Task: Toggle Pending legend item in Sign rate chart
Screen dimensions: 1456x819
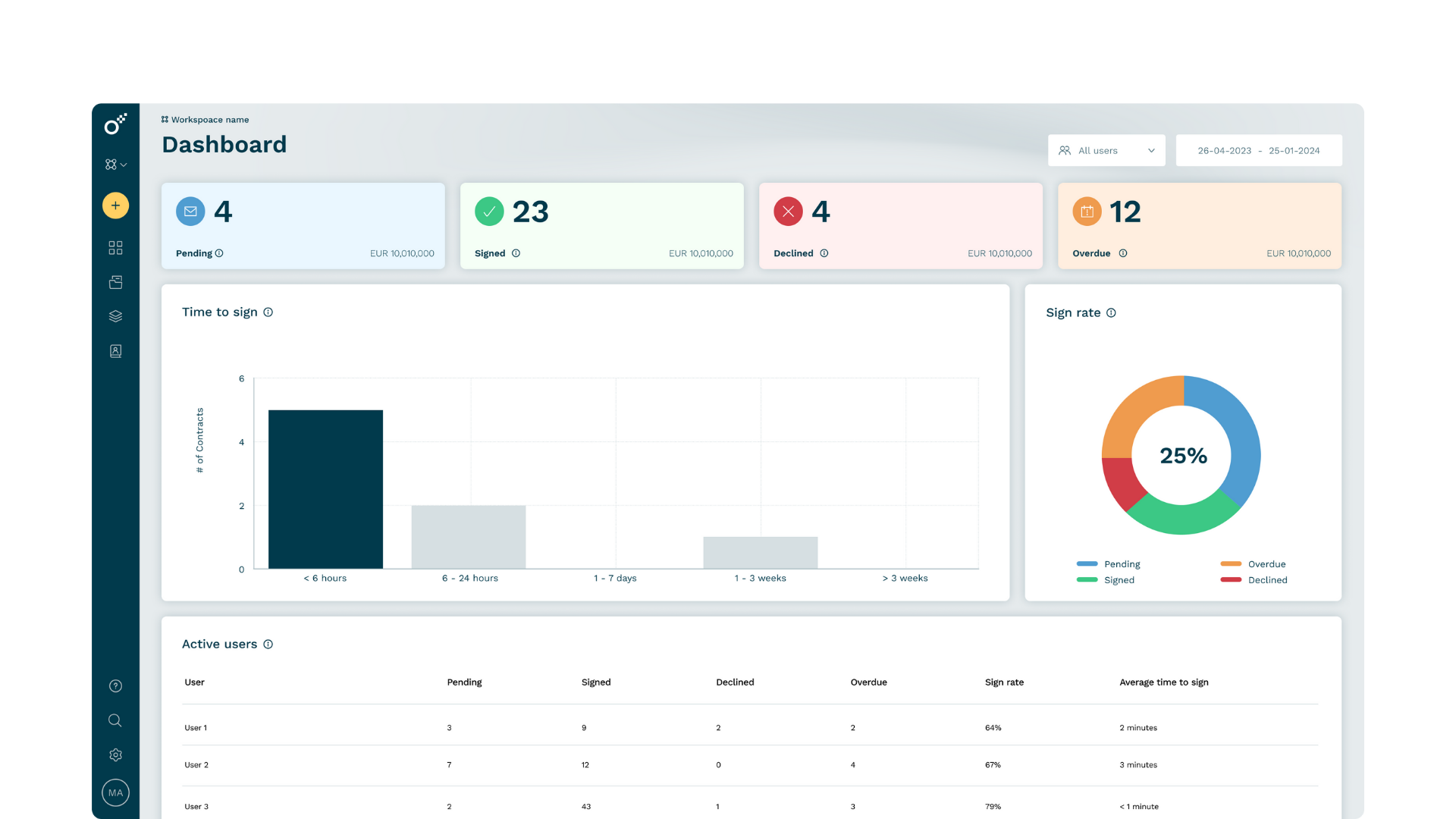Action: point(1109,564)
